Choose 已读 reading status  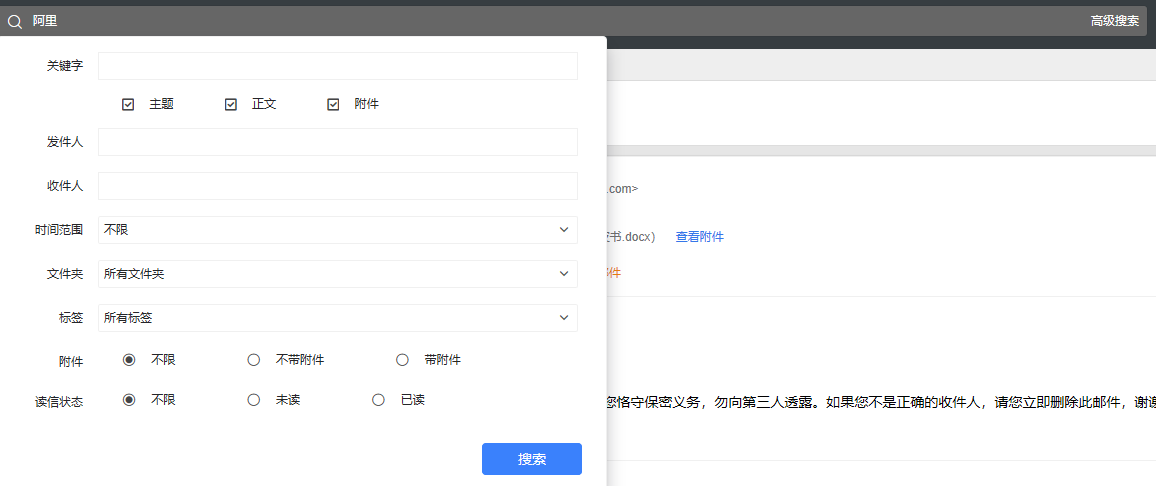(378, 400)
